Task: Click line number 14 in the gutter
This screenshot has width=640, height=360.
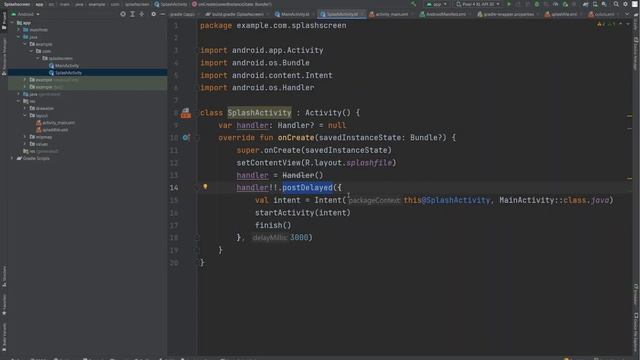Action: tap(174, 188)
